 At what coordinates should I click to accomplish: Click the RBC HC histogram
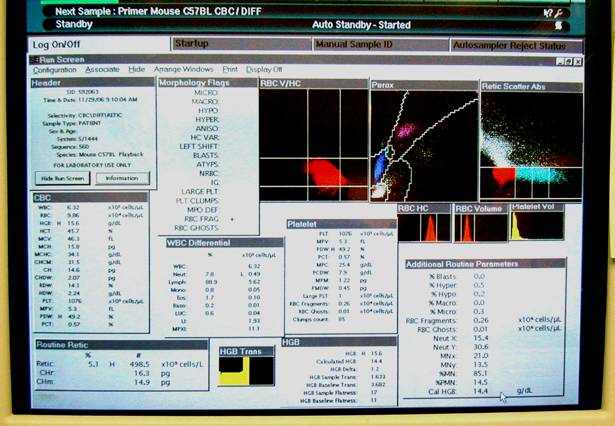pos(423,227)
